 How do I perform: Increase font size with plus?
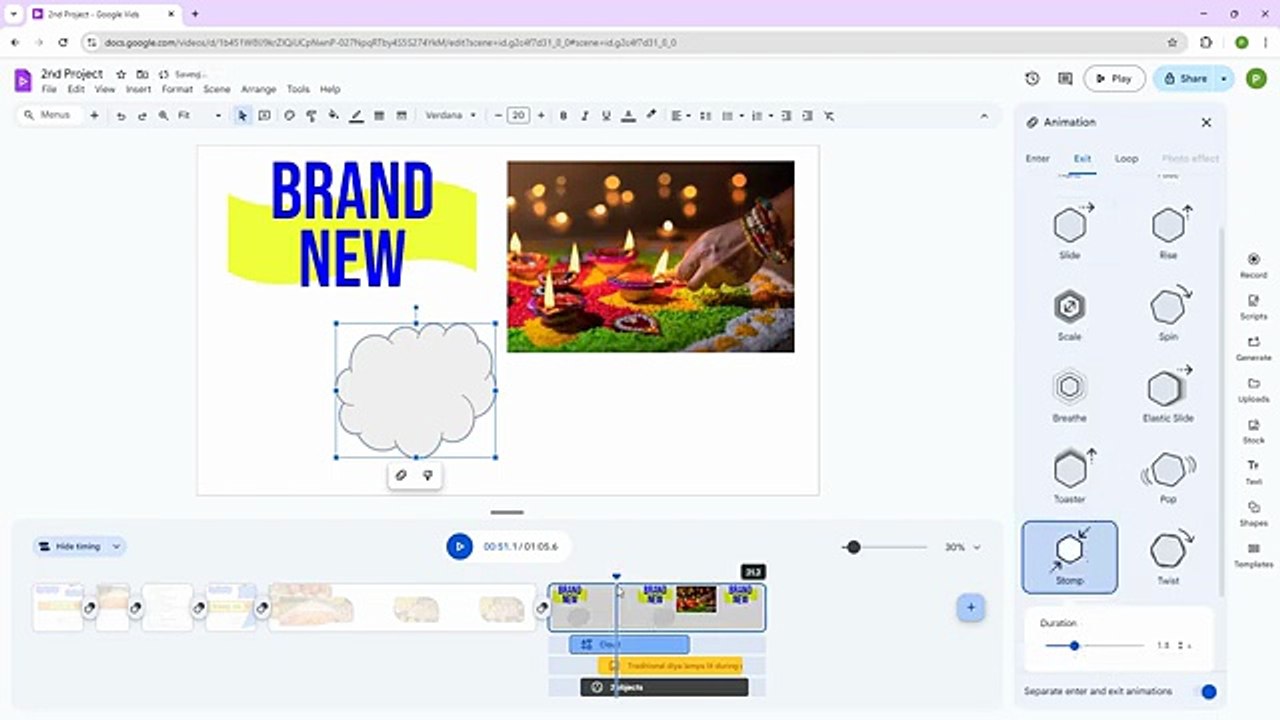pos(541,116)
